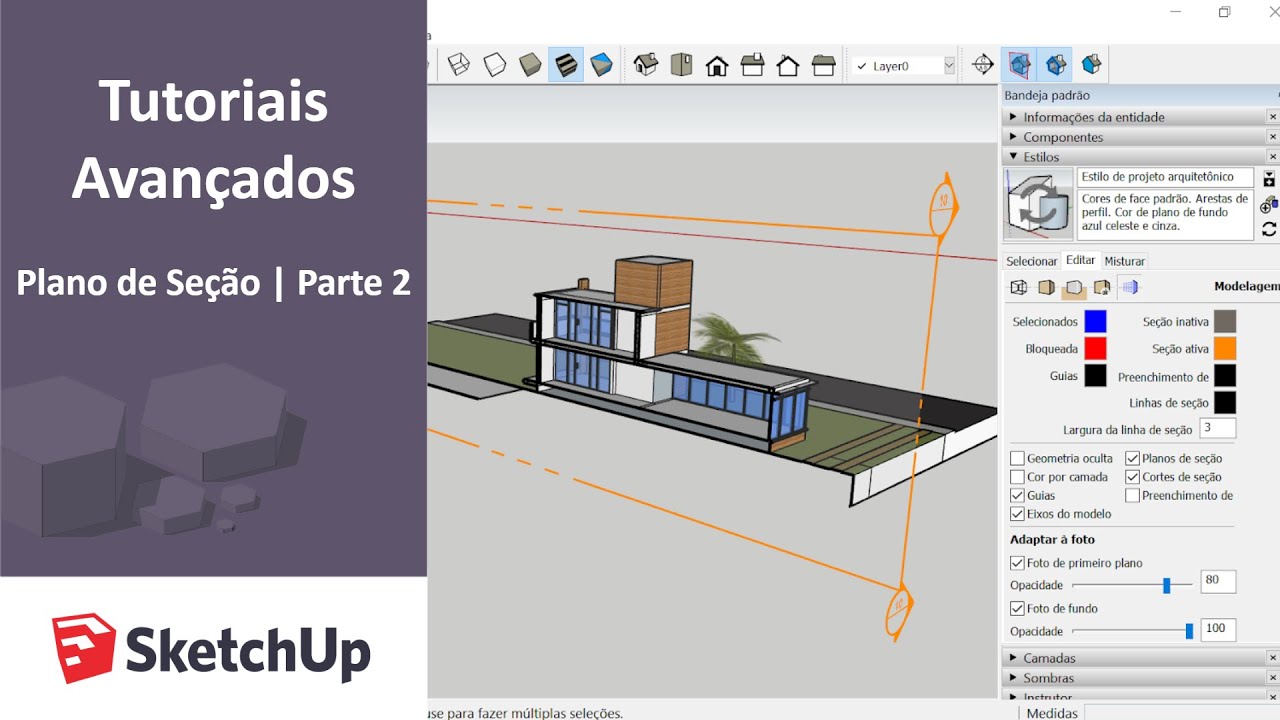Click the Largura da linha de seção field

coord(1218,428)
